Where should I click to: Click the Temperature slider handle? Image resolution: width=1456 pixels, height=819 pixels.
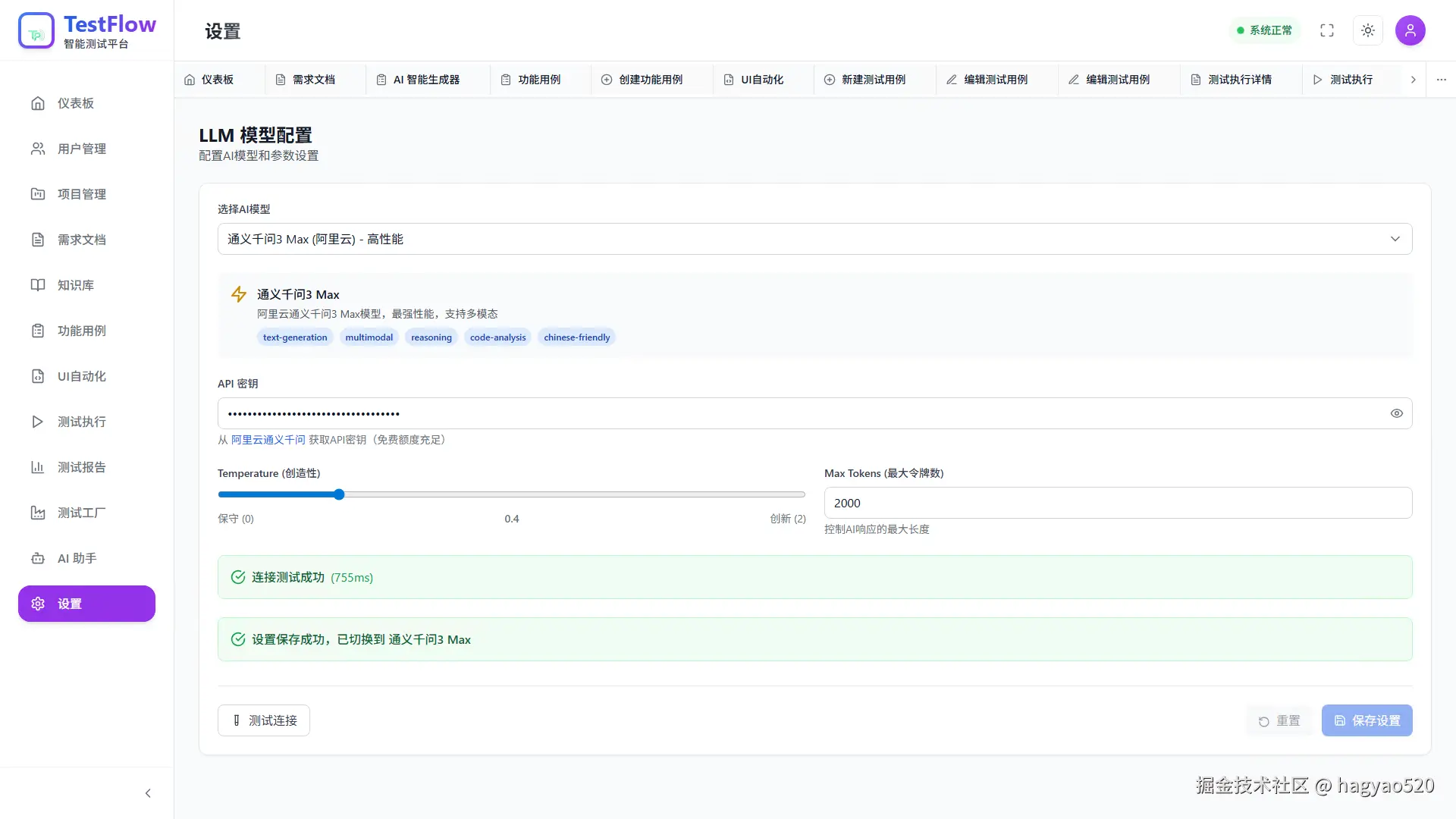point(339,494)
